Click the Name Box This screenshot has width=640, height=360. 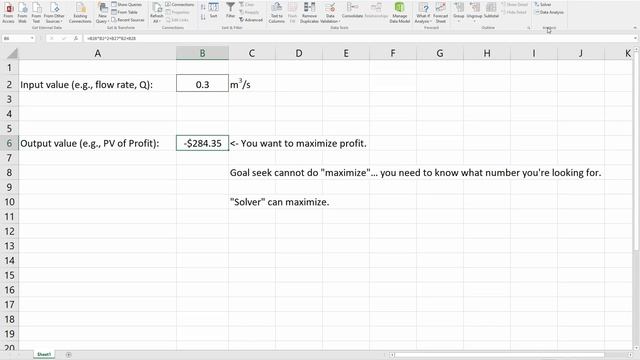(15, 38)
